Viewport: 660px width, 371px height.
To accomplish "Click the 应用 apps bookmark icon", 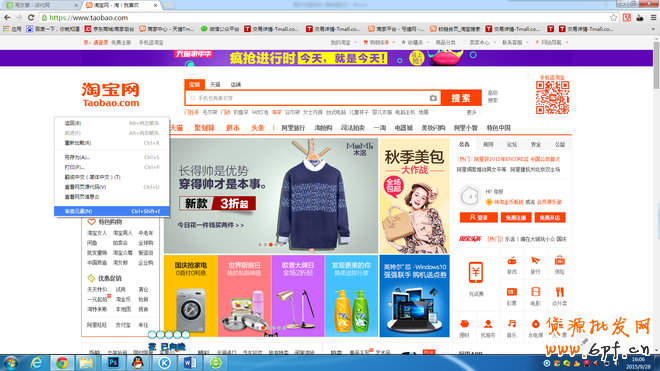I will (6, 29).
